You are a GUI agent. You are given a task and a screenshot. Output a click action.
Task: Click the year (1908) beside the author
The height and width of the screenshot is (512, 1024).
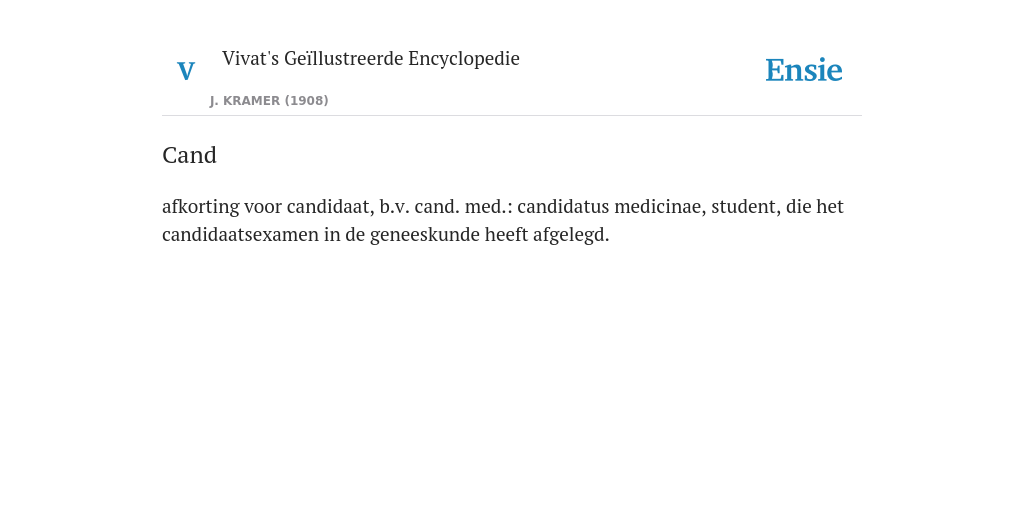click(306, 101)
